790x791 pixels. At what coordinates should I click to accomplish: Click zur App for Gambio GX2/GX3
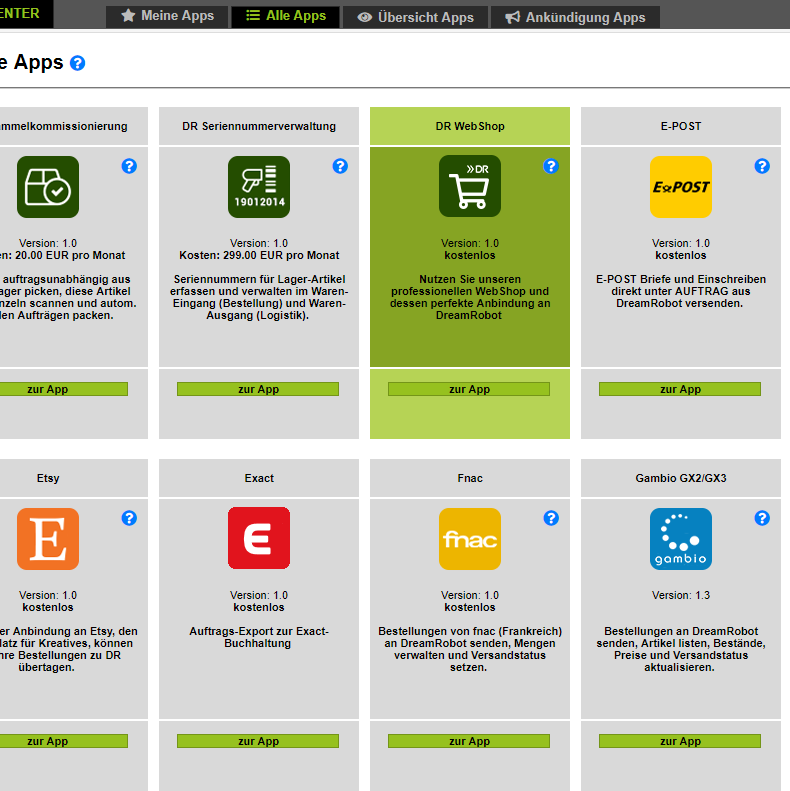(680, 741)
